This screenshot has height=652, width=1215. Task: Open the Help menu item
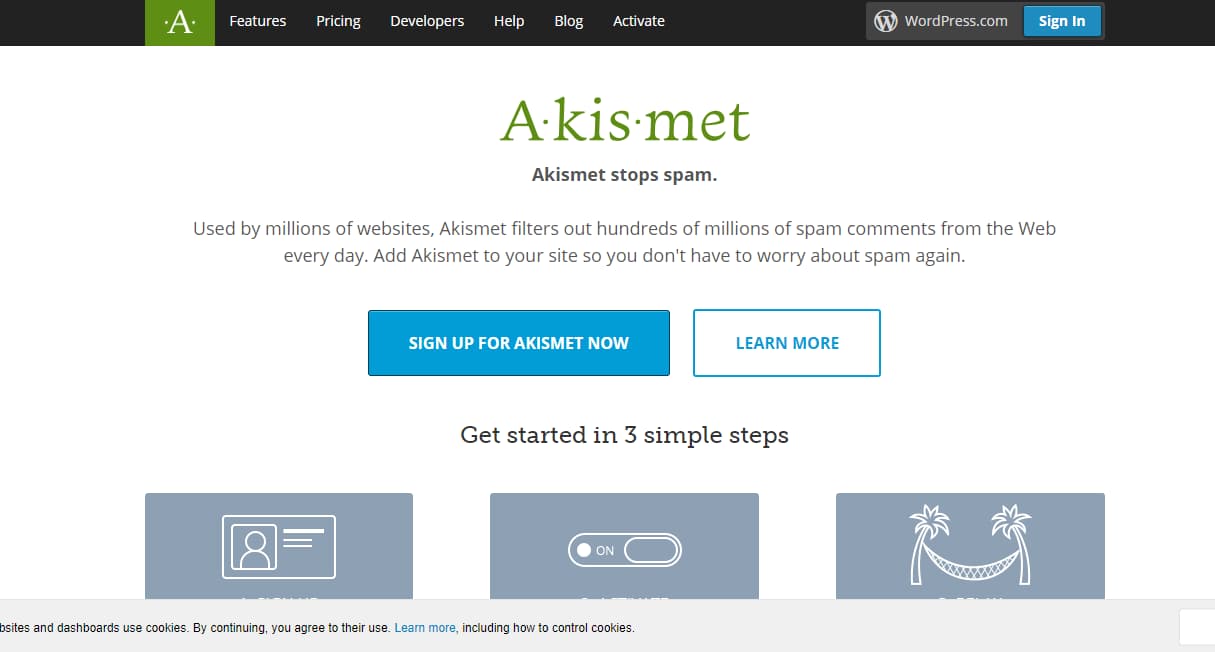tap(508, 20)
